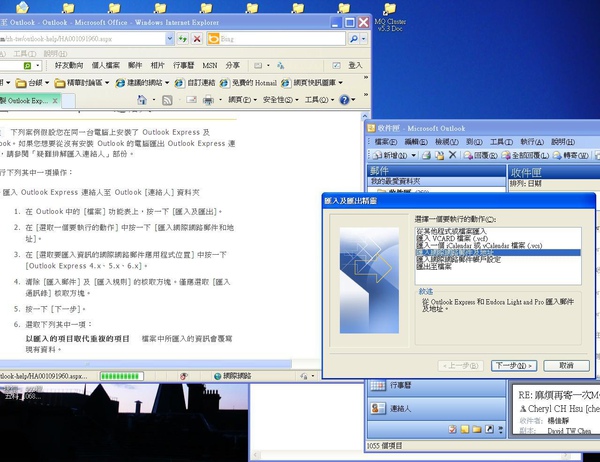Expand the 建議的網站 dropdown
600x462 pixels.
pos(167,83)
